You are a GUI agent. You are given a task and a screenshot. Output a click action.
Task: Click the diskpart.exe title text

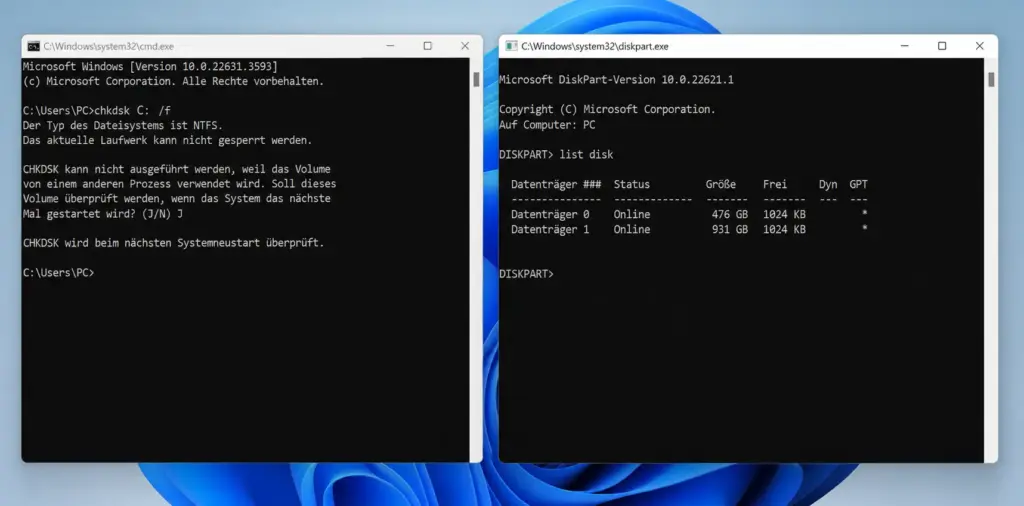(x=594, y=46)
